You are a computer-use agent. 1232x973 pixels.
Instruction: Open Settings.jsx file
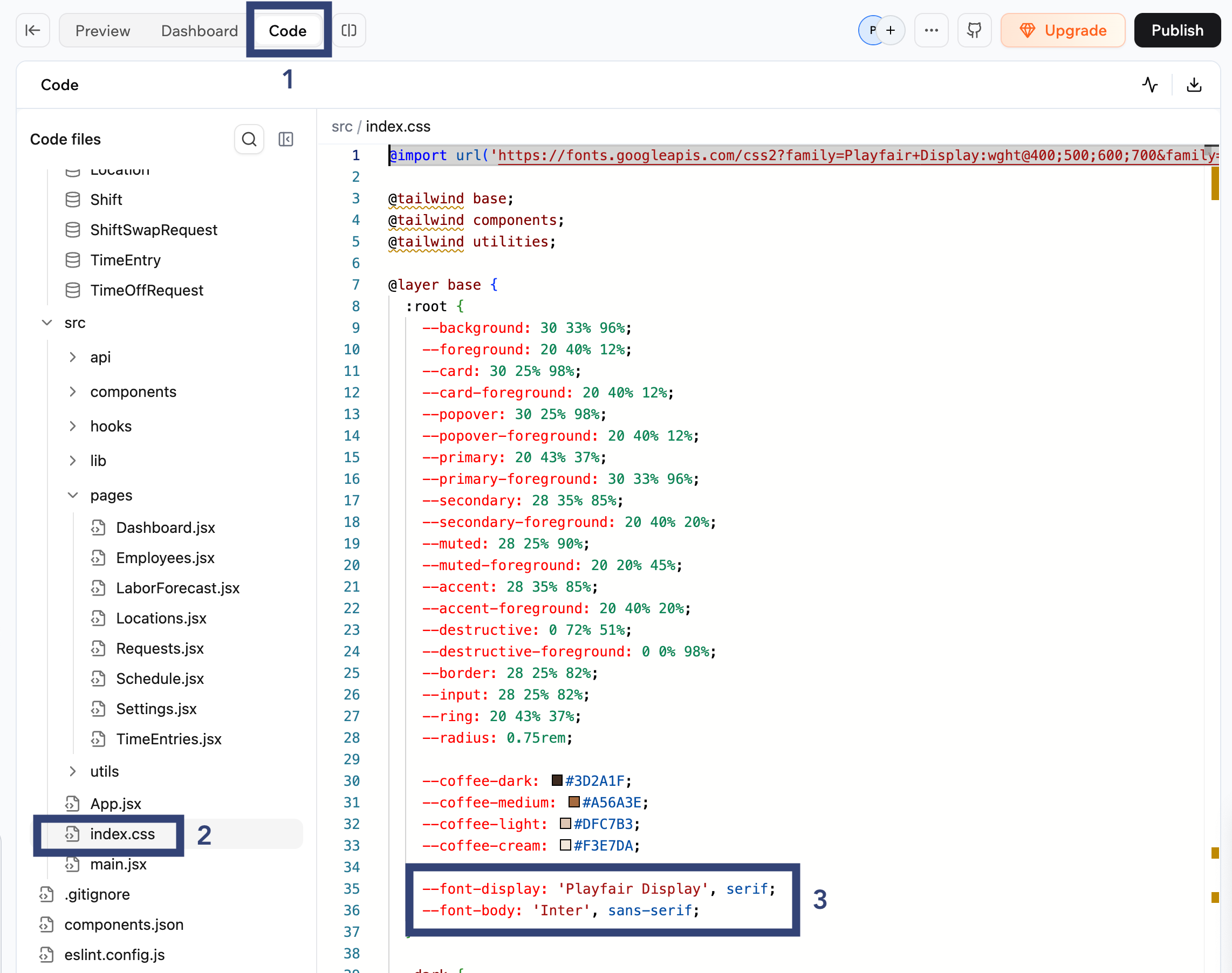156,709
